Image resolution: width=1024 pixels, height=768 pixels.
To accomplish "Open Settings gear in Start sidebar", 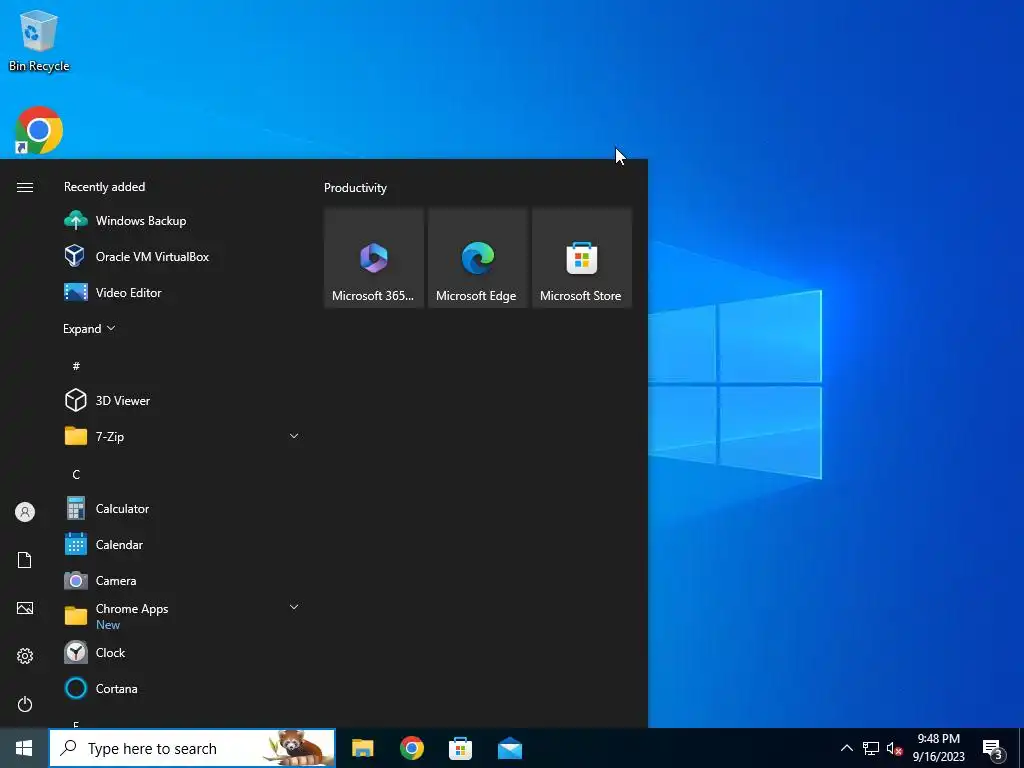I will [x=25, y=656].
